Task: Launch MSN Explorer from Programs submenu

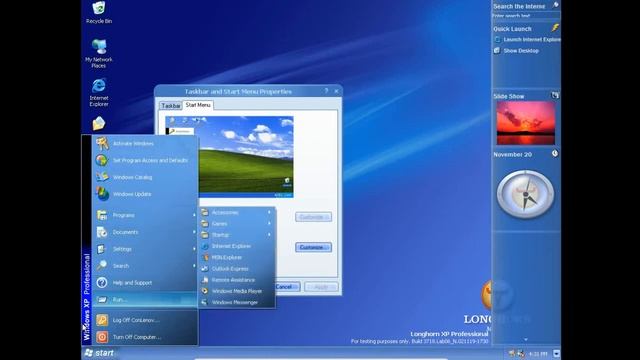Action: (236, 258)
